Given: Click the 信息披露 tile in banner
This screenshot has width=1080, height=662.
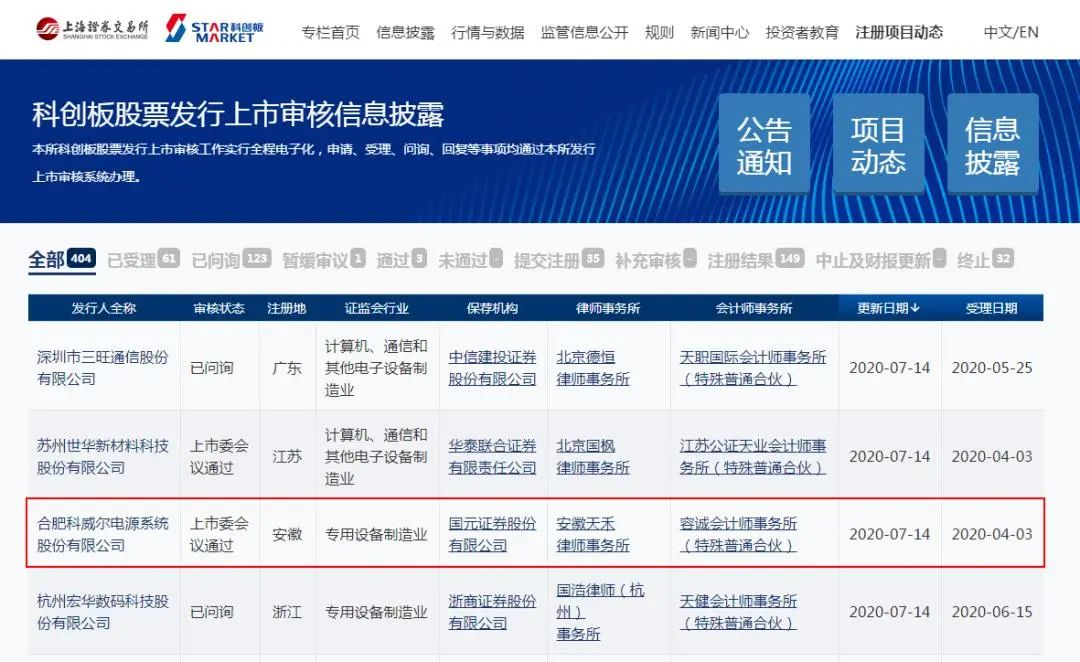Looking at the screenshot, I should (x=993, y=144).
